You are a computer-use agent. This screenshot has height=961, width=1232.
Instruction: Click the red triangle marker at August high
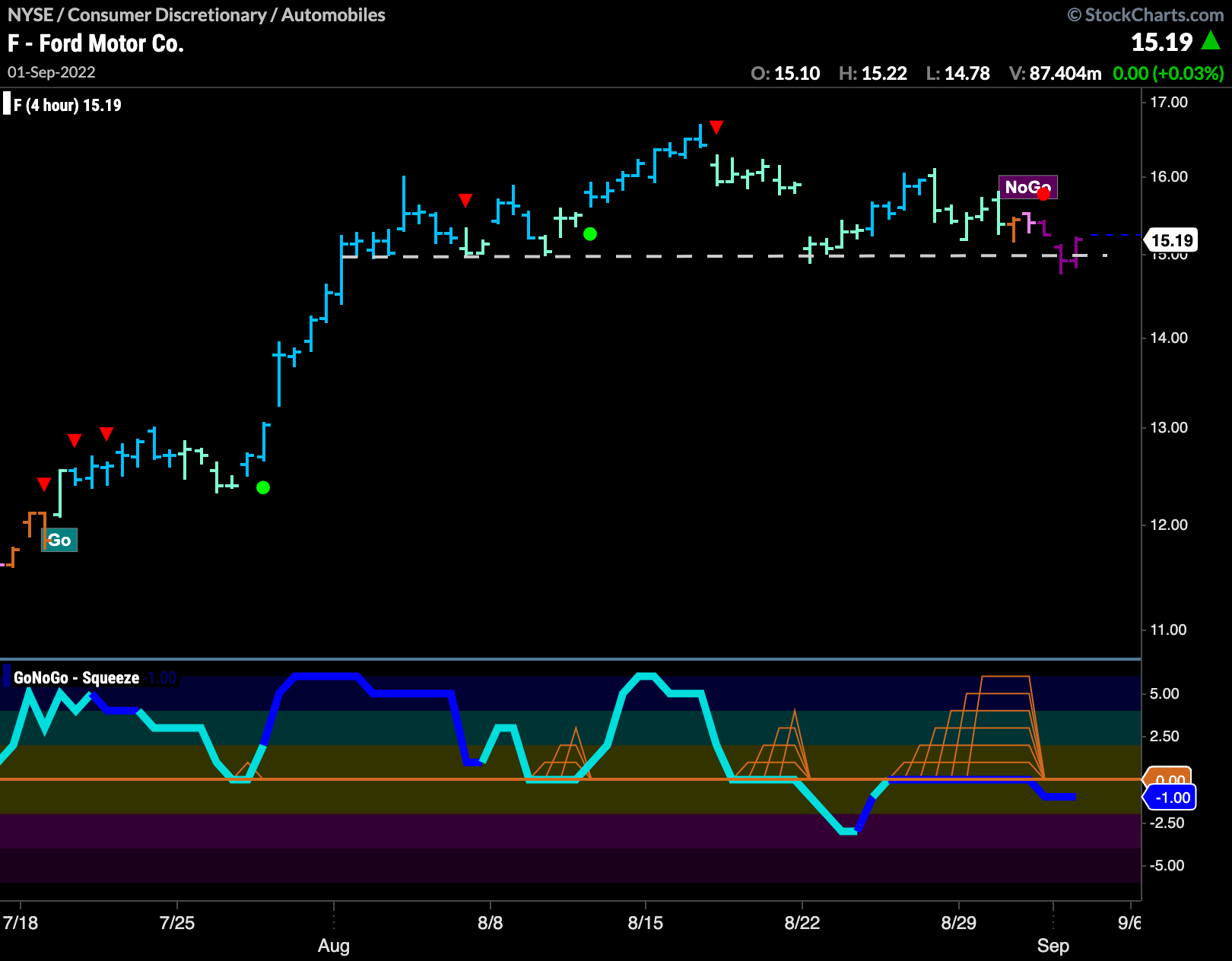tap(716, 127)
